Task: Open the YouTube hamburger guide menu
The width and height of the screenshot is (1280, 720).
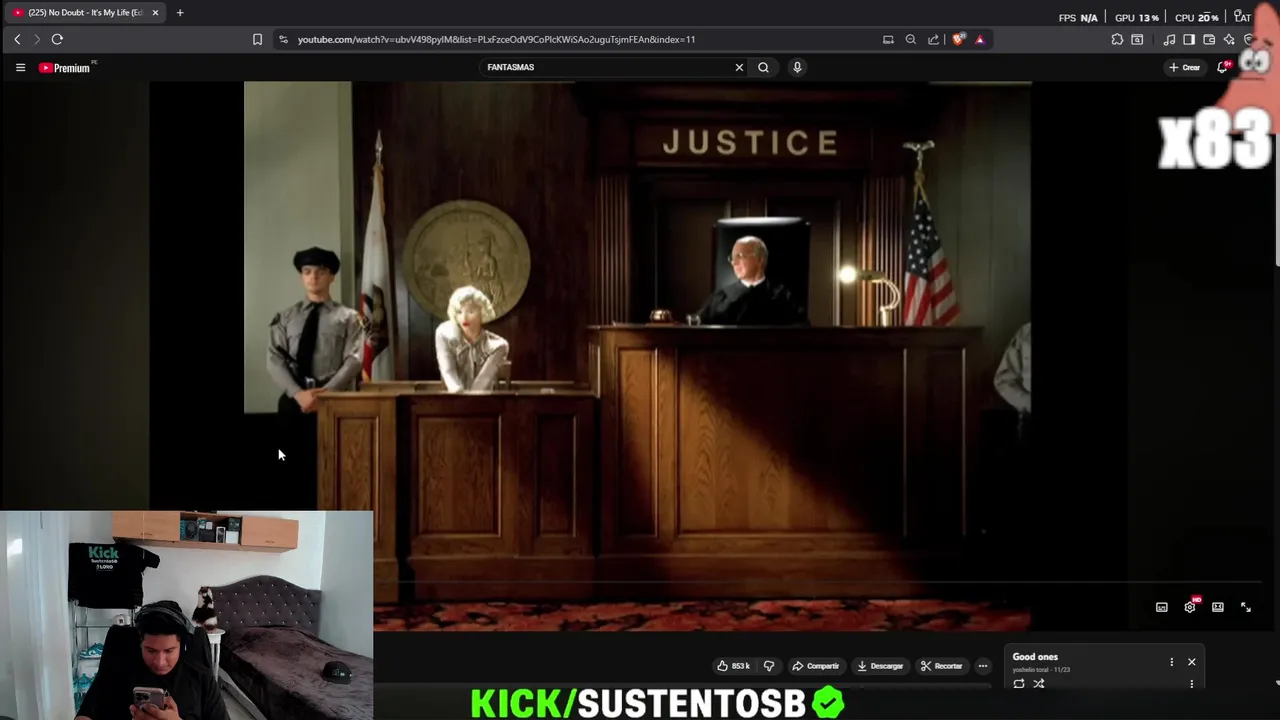Action: point(20,67)
